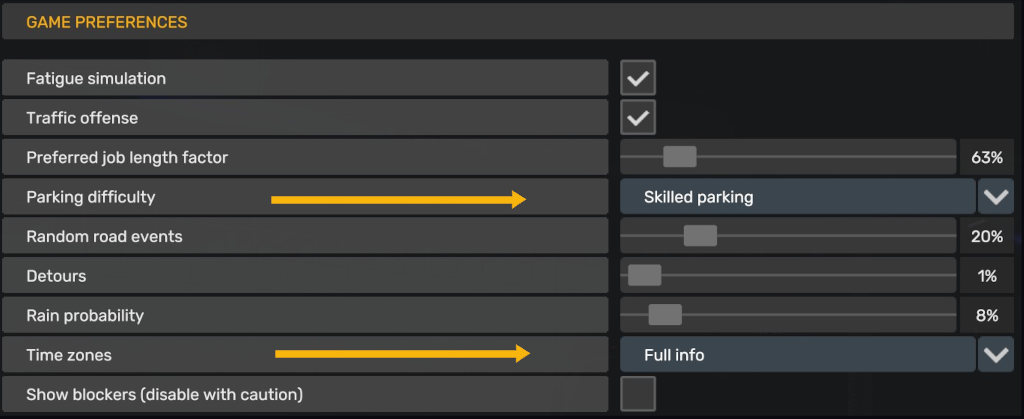This screenshot has height=419, width=1024.
Task: Click Preferred job length factor slider handle
Action: point(680,157)
